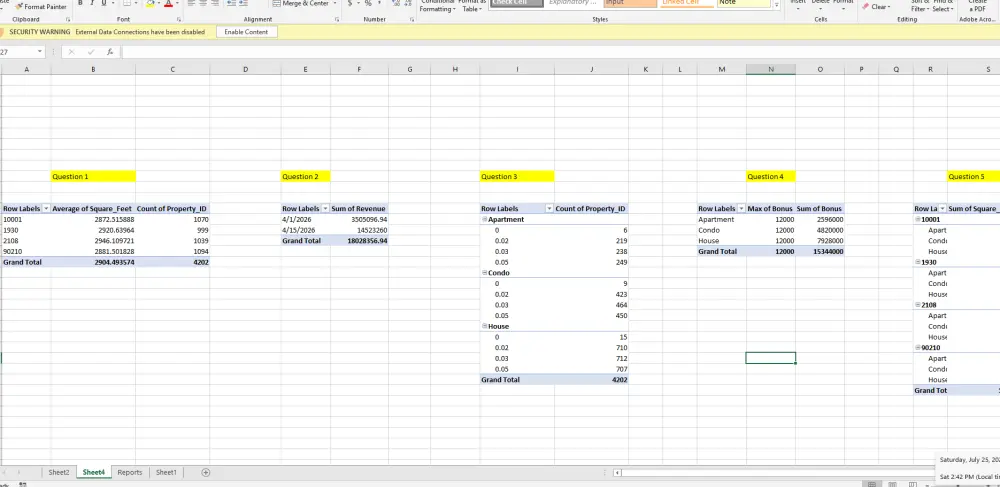This screenshot has width=1000, height=487.
Task: Select cell showing 18028356.94
Action: (x=359, y=241)
